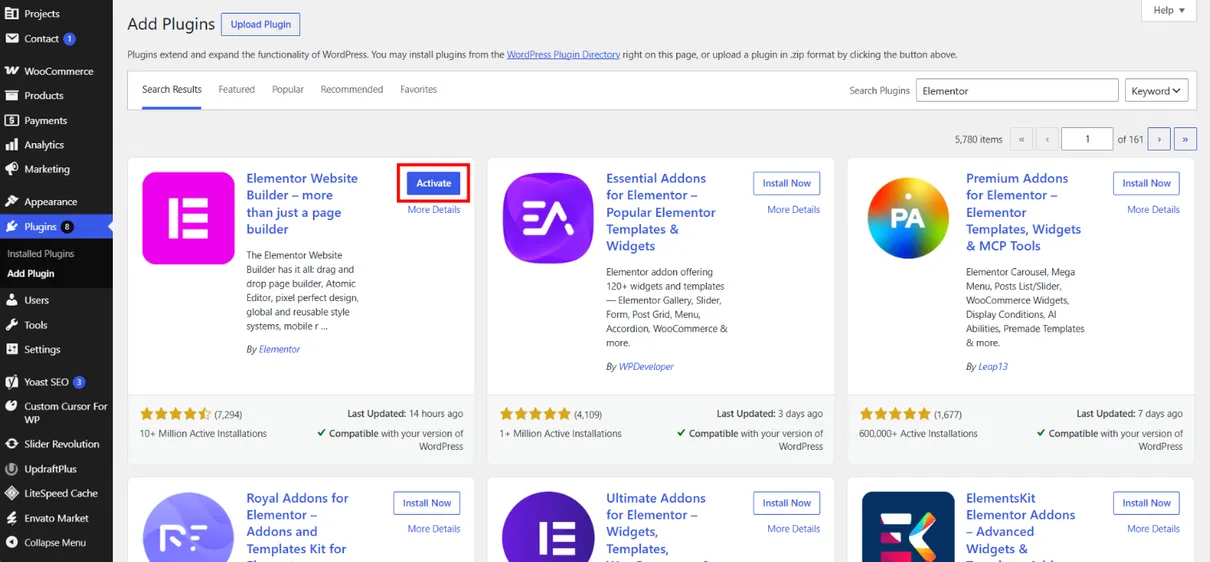Open the Elementor author link

[280, 350]
